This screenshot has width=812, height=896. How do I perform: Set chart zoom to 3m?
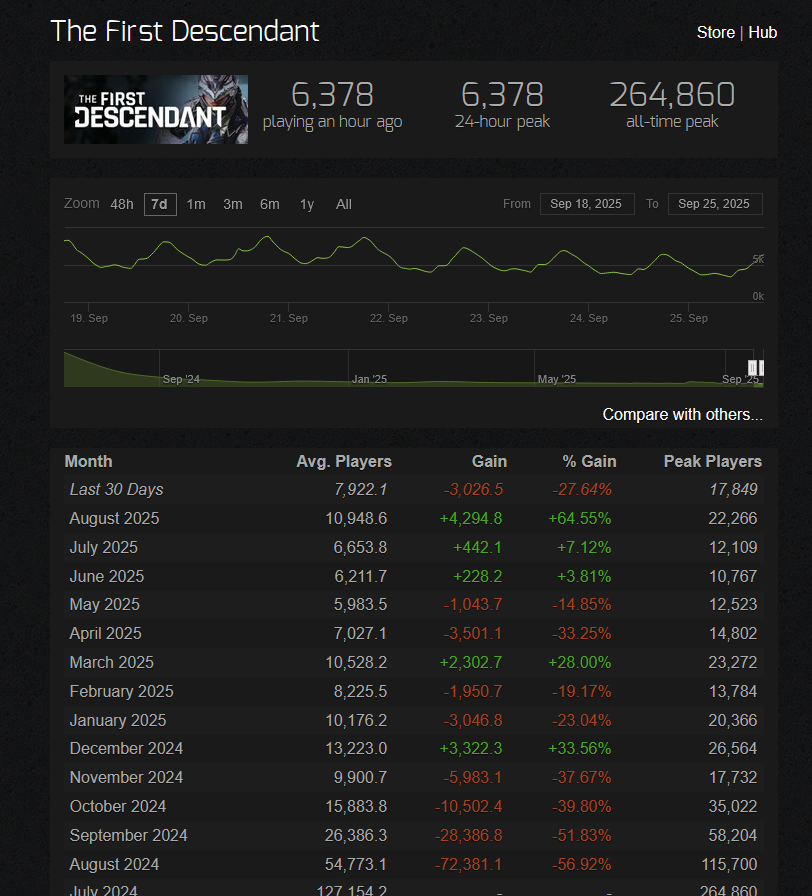tap(233, 204)
